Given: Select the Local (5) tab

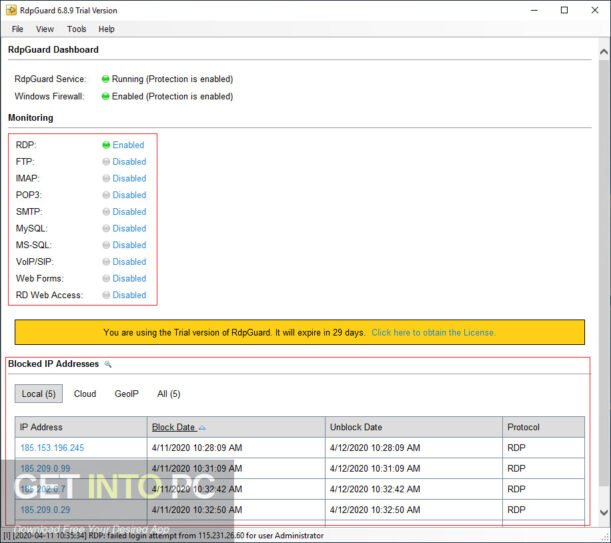Looking at the screenshot, I should pos(39,394).
